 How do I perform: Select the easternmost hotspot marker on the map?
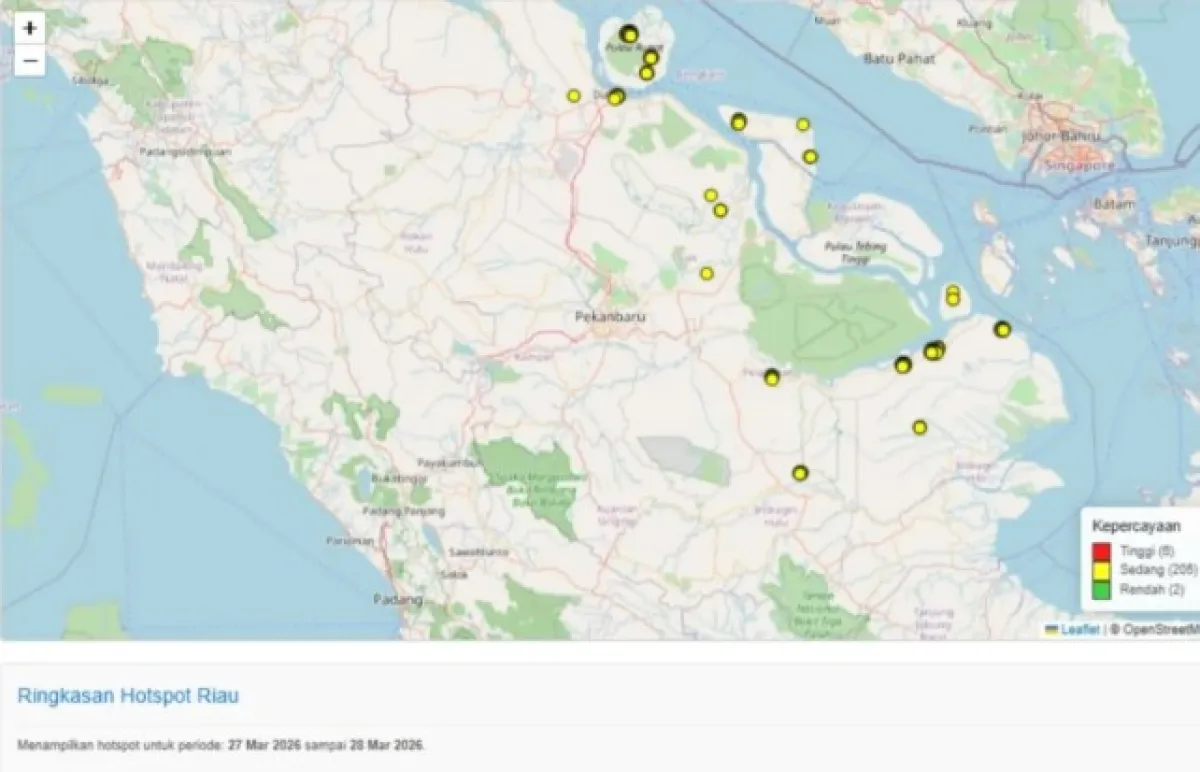[1002, 330]
